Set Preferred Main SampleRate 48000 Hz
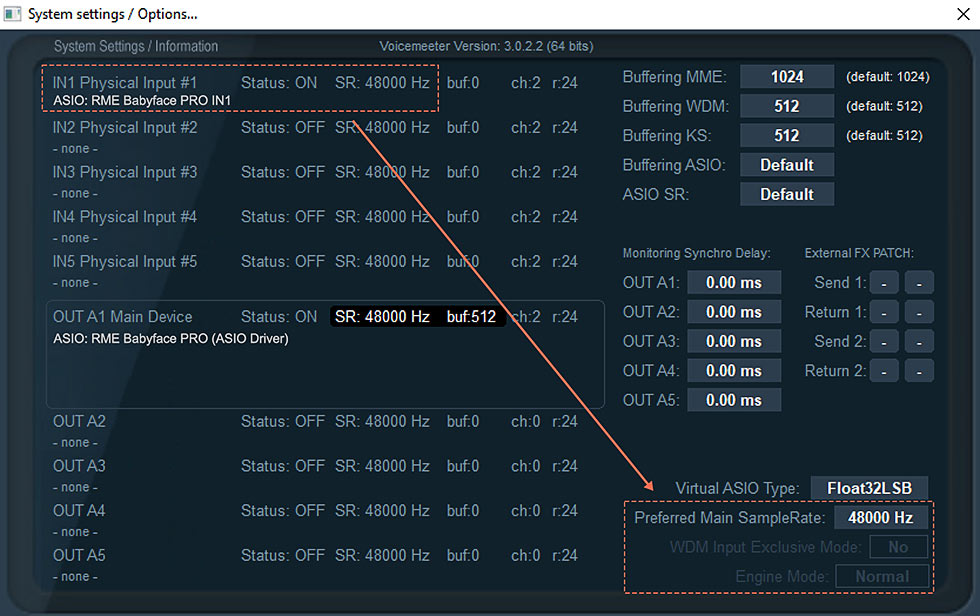 coord(880,517)
